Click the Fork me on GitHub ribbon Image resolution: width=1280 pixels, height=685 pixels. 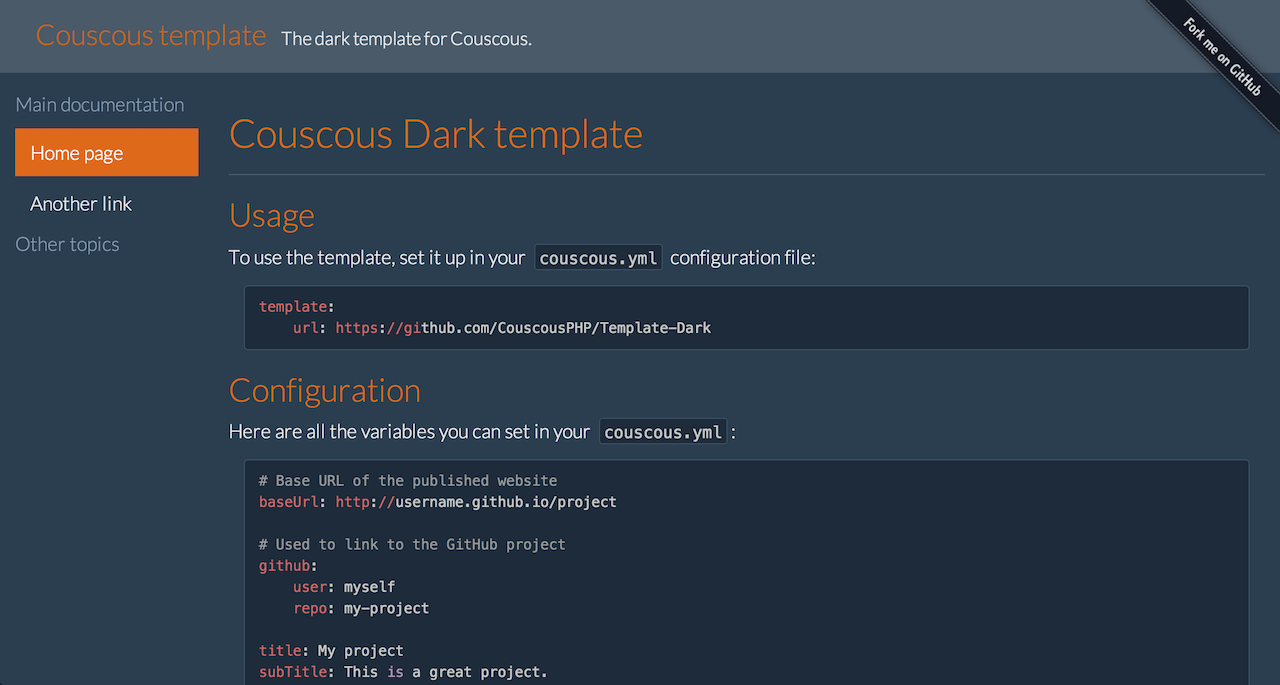pyautogui.click(x=1222, y=56)
